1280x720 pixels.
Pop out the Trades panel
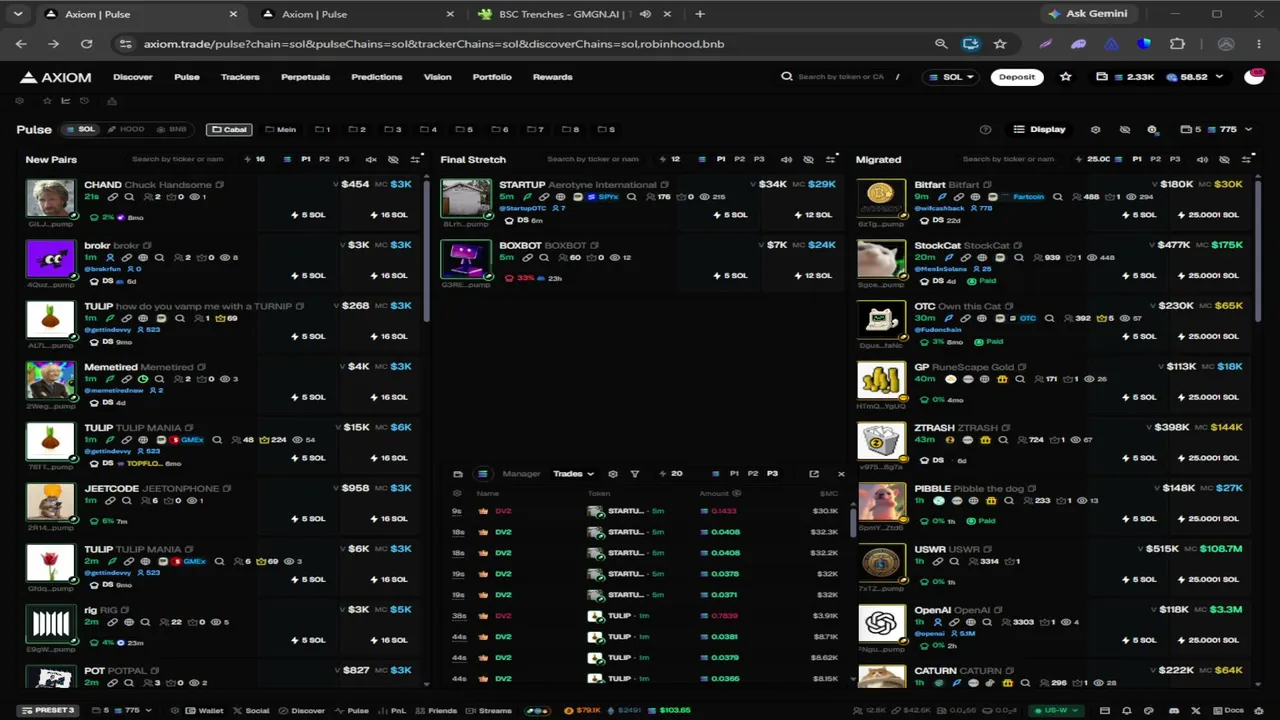[x=814, y=474]
